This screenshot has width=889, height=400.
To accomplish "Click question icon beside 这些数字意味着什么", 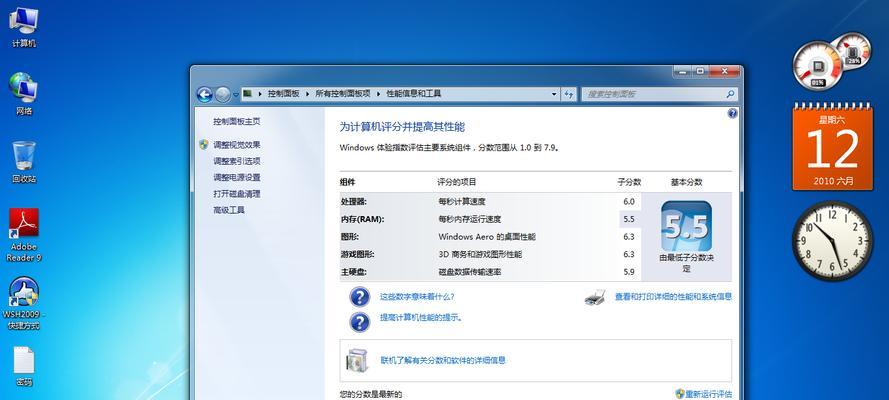I will (359, 297).
